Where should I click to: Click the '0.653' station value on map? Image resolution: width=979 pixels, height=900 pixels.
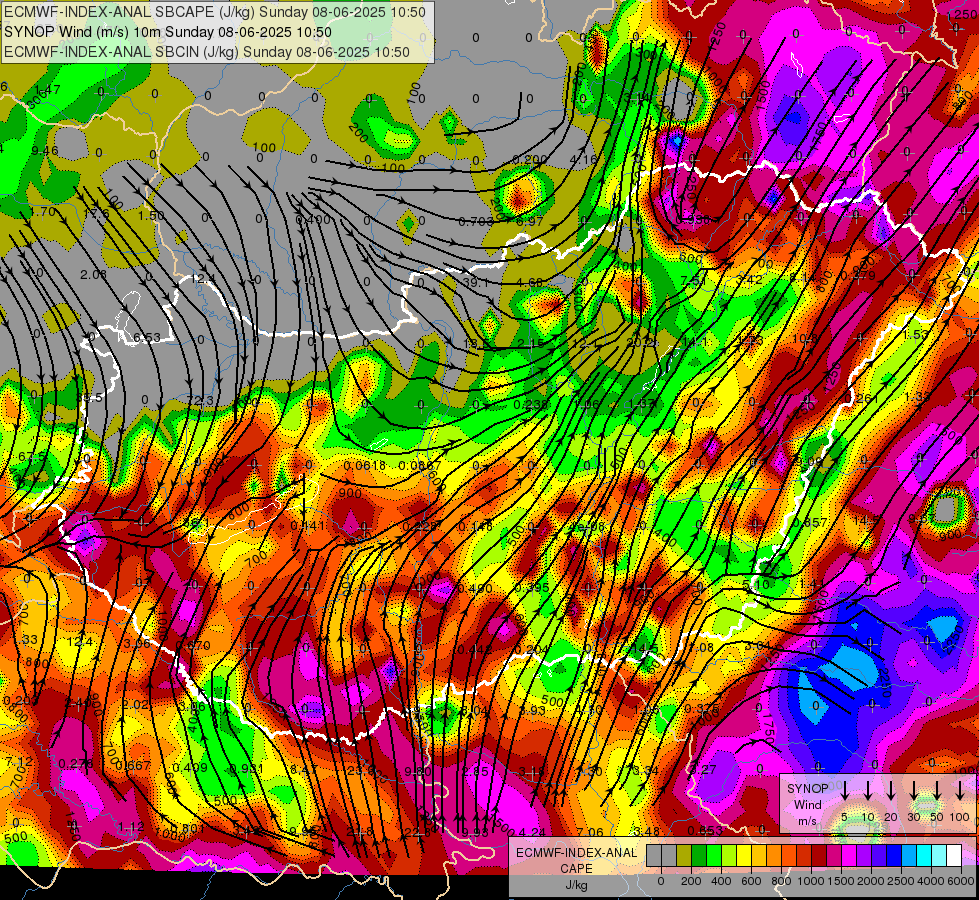704,830
